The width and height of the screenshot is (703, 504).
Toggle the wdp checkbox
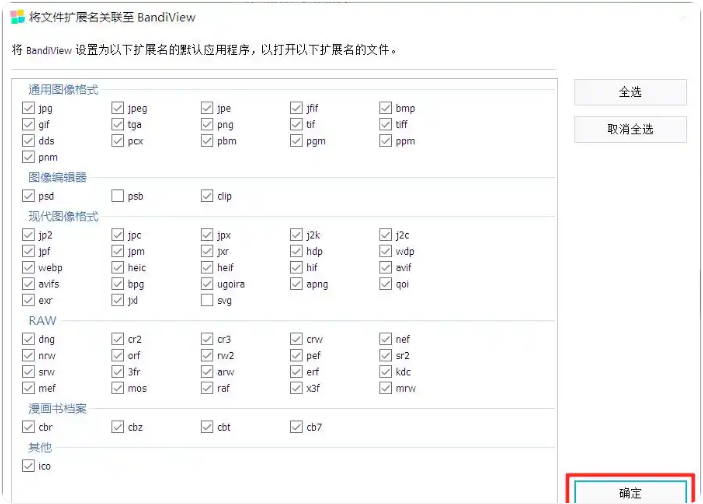(x=386, y=251)
